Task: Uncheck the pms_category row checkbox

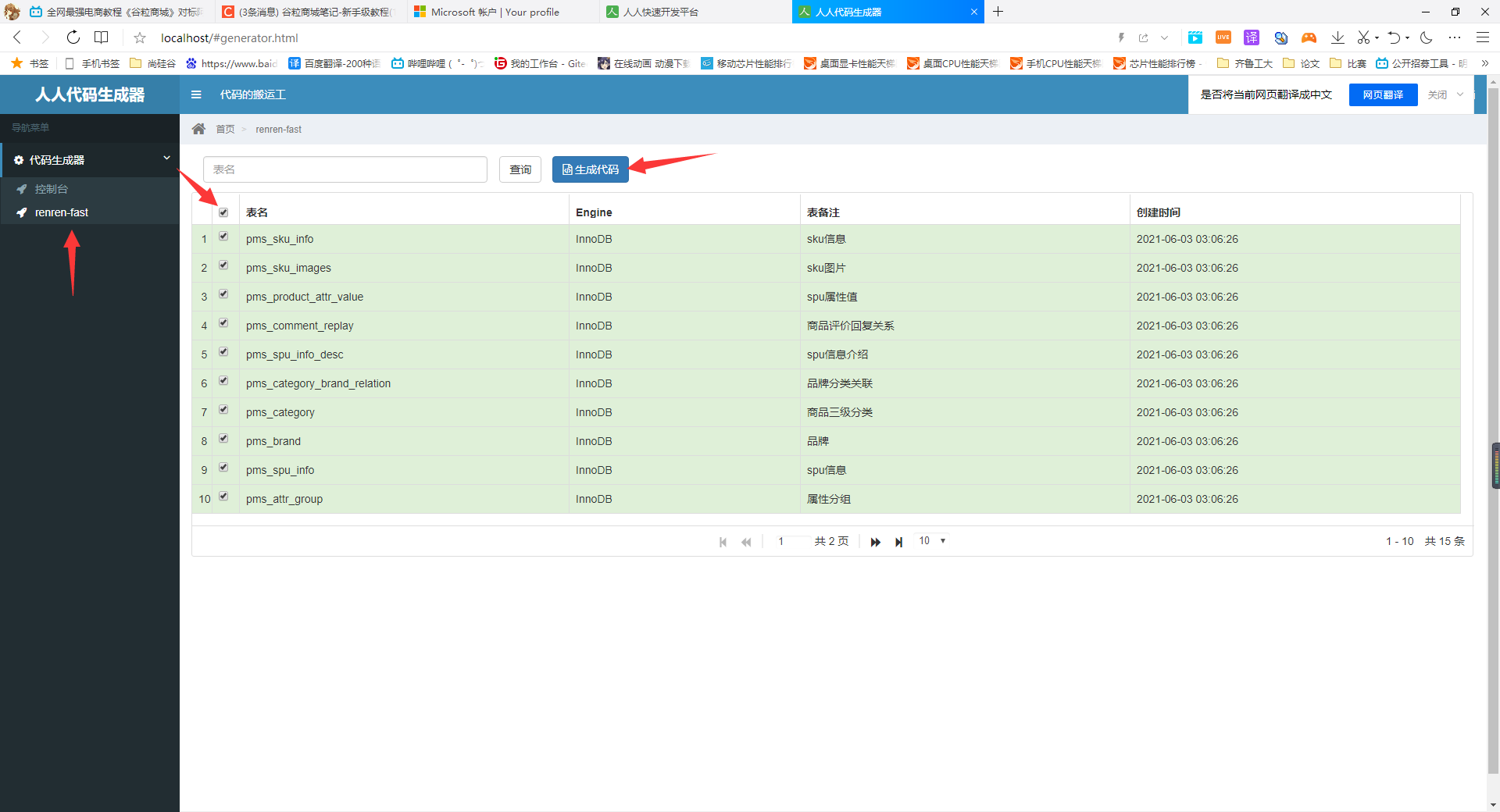Action: 223,410
